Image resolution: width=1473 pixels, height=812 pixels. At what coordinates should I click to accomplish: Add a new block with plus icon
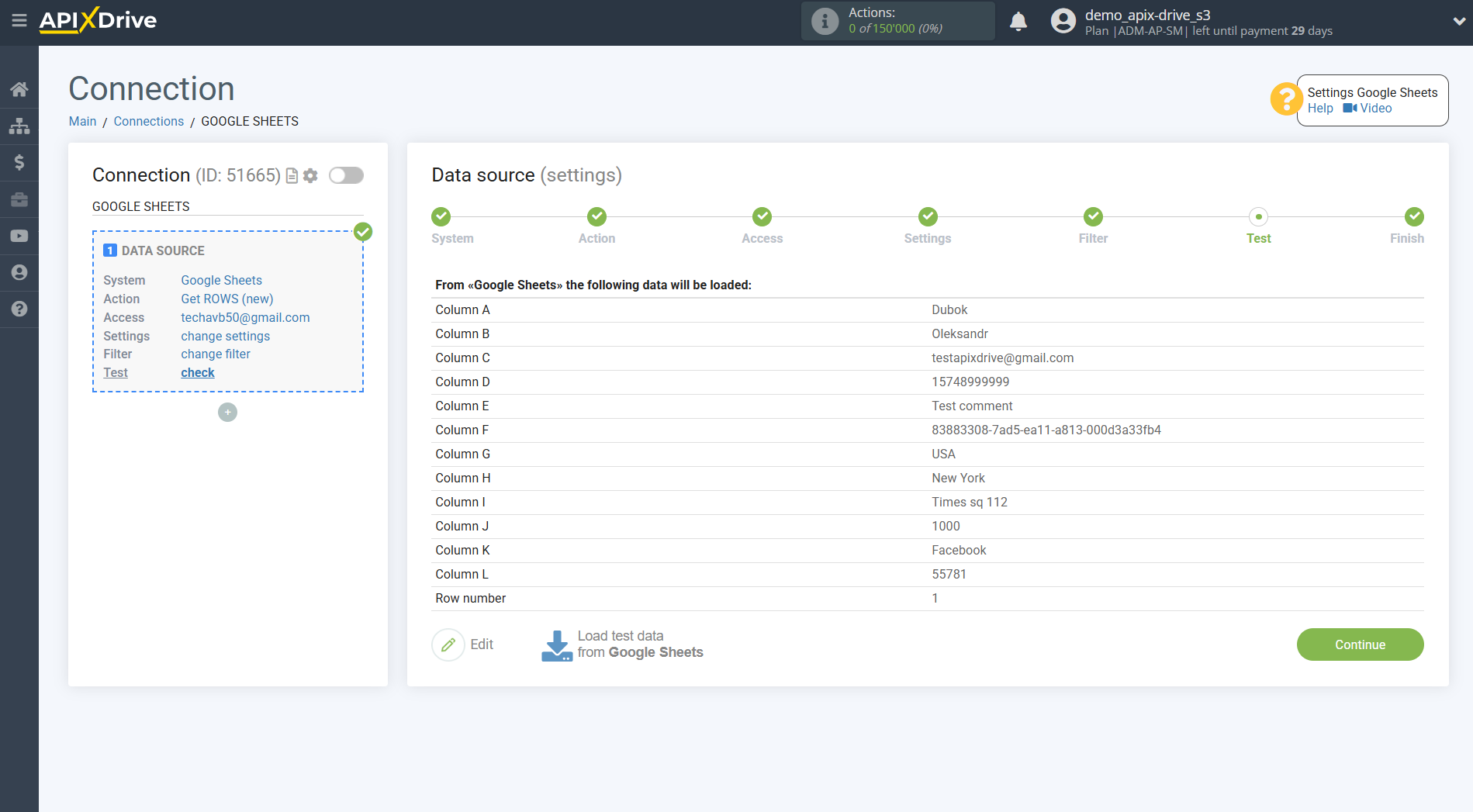227,412
